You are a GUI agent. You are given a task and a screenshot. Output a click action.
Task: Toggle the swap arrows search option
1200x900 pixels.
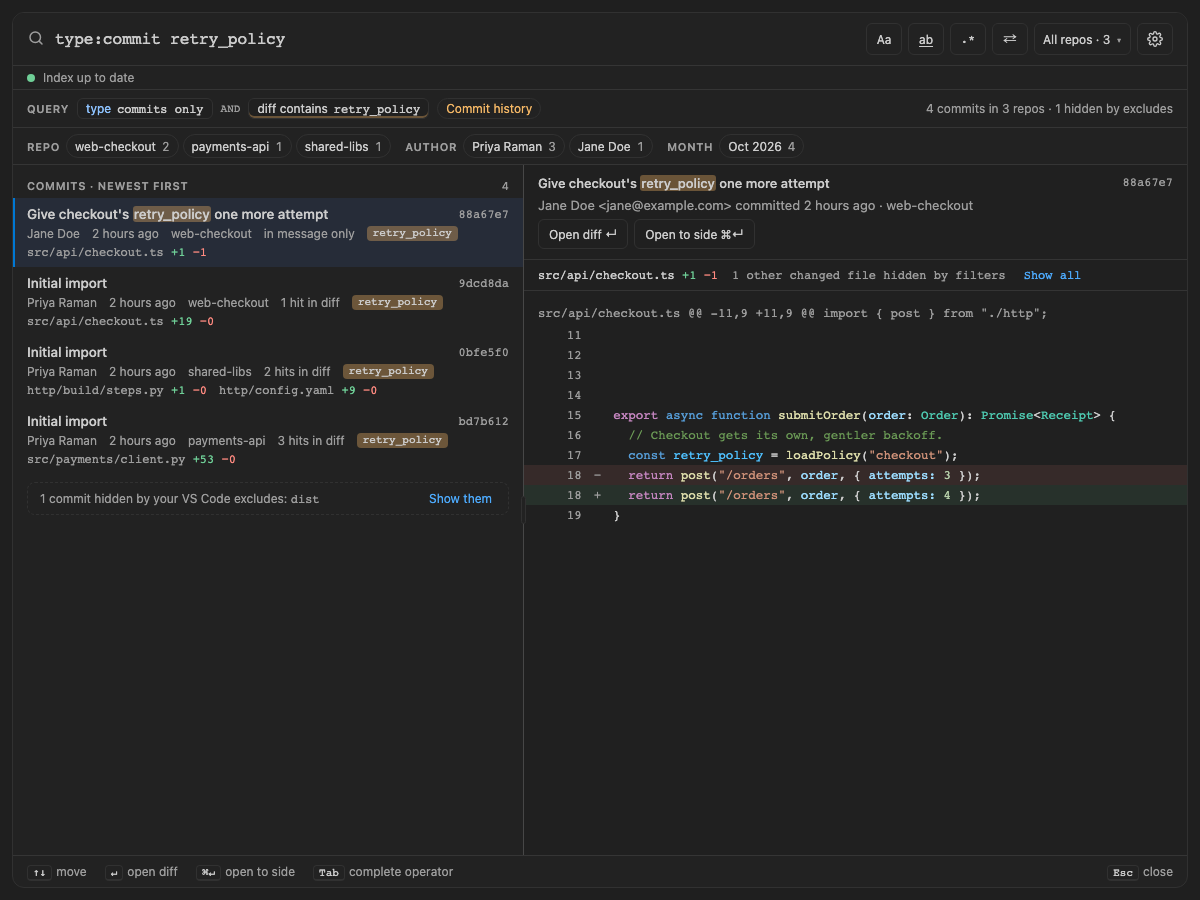pyautogui.click(x=1010, y=39)
